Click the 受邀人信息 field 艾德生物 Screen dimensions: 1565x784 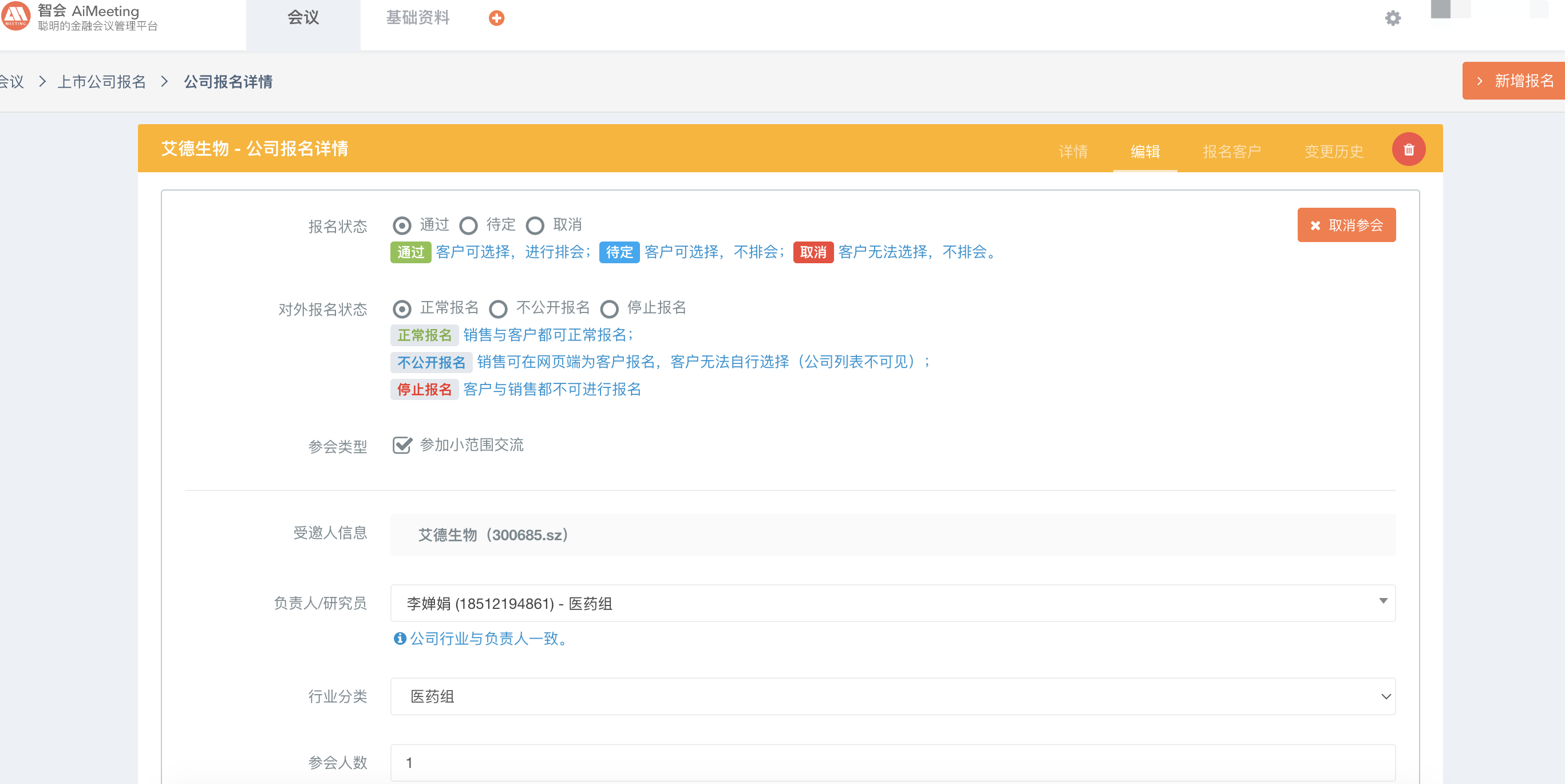pyautogui.click(x=892, y=534)
